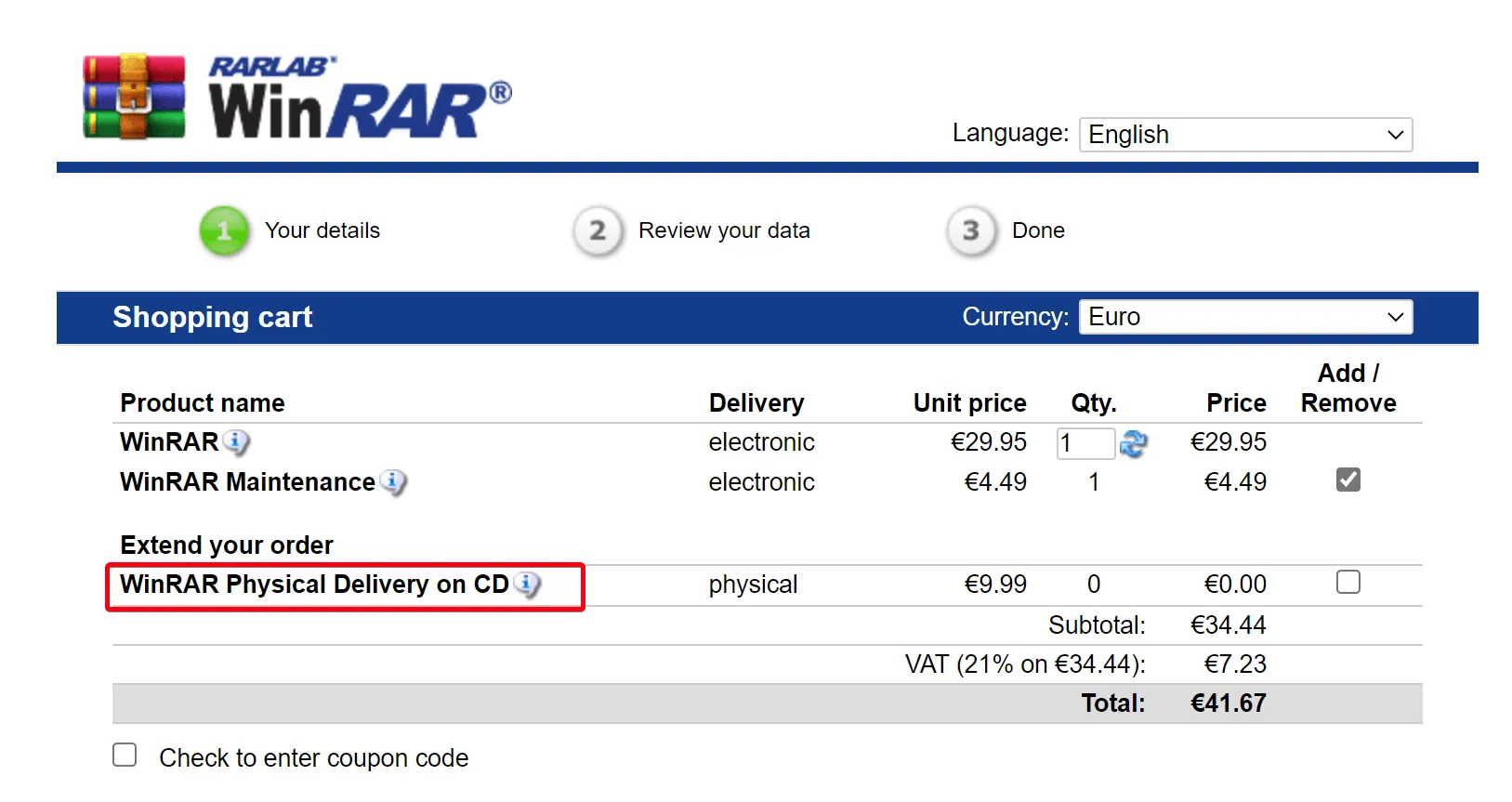Screen dimensions: 1512x802
Task: Change currency from Euro using dropdown arrow
Action: pos(1394,316)
